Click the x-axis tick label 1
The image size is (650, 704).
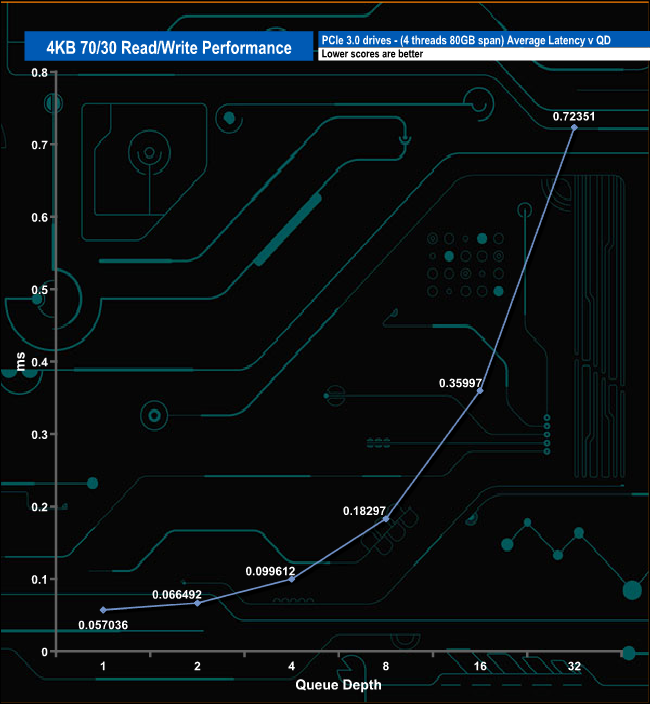tap(103, 666)
